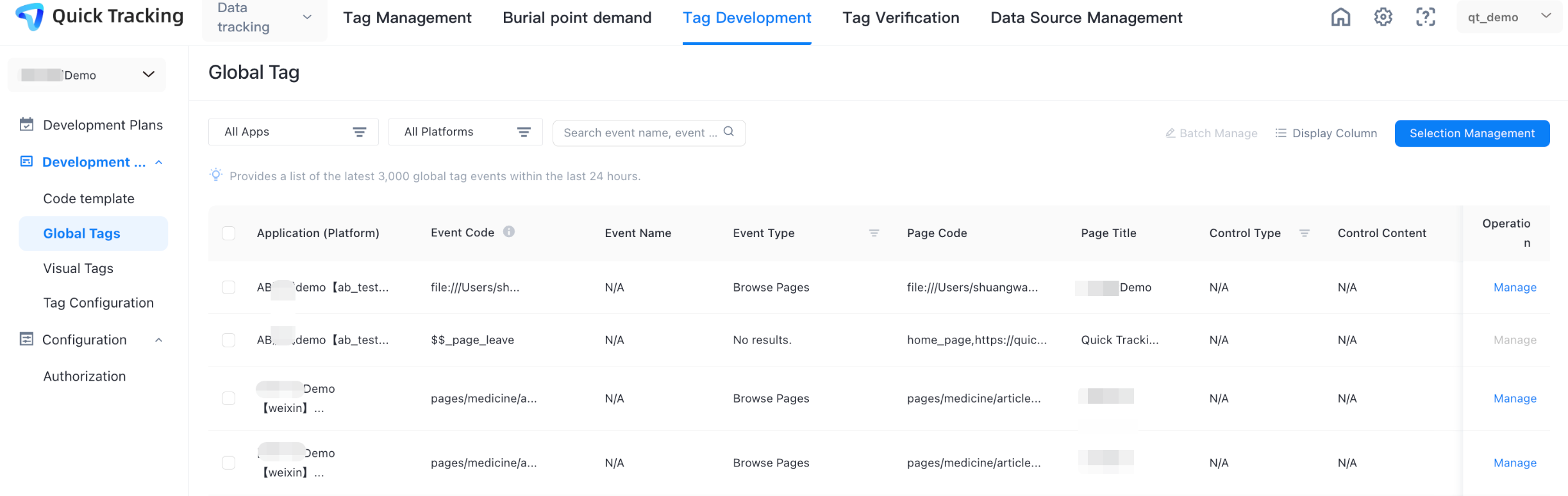Open the All Platforms filter dropdown
Image resolution: width=1568 pixels, height=496 pixels.
[x=465, y=132]
